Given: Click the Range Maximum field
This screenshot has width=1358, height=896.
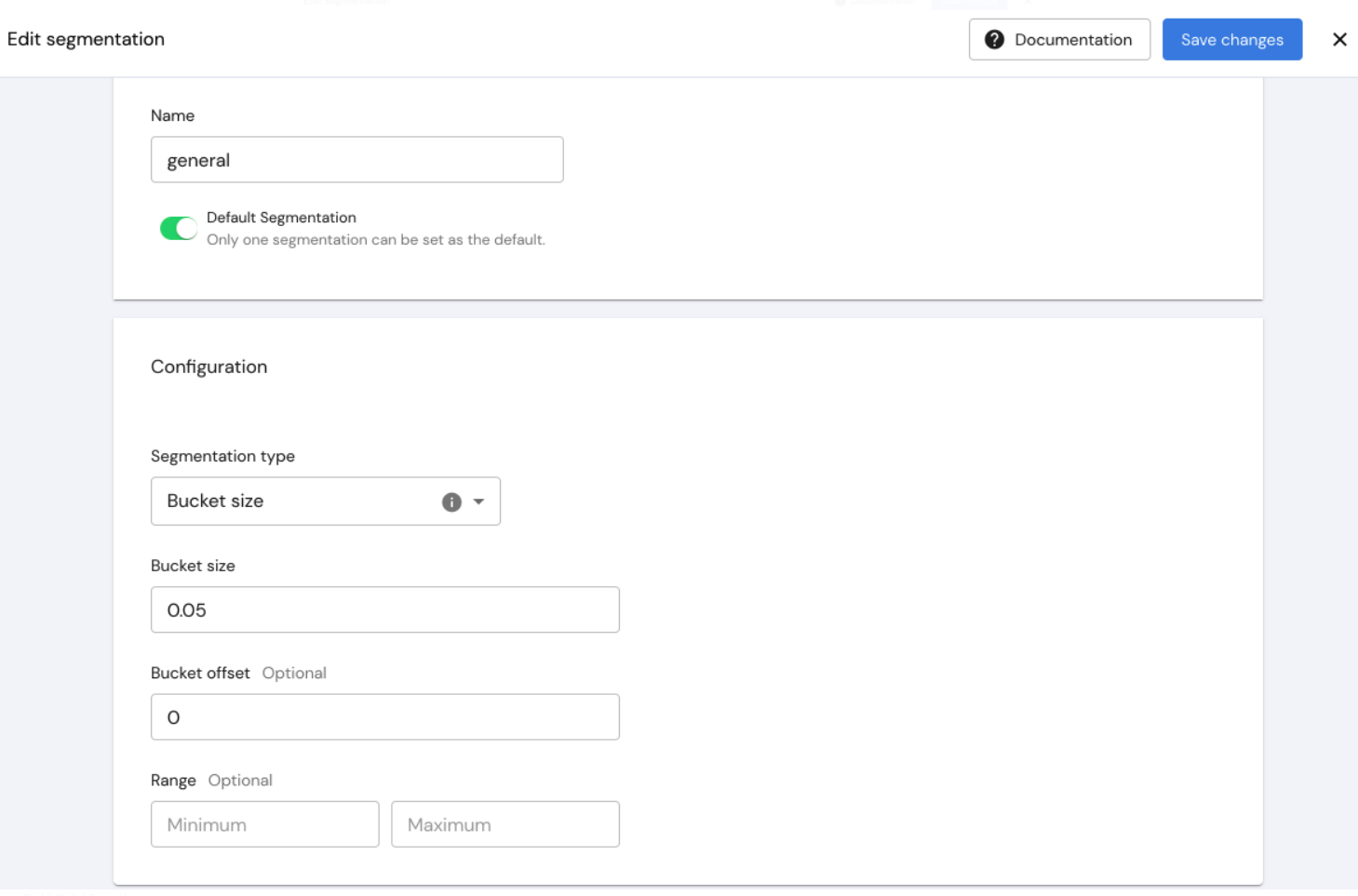Looking at the screenshot, I should [x=505, y=824].
